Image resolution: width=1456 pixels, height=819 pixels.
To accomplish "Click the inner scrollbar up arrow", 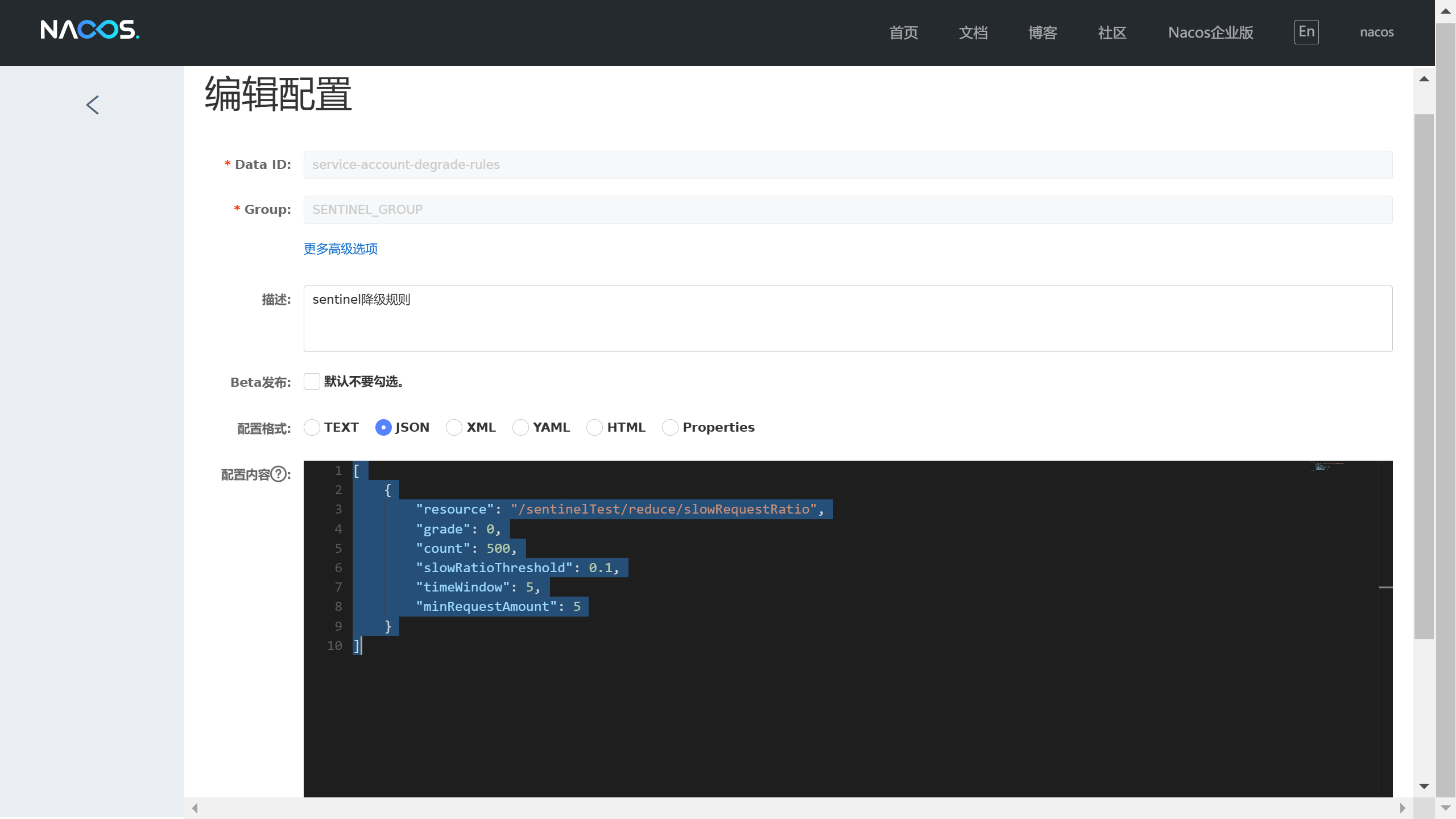I will [1424, 79].
